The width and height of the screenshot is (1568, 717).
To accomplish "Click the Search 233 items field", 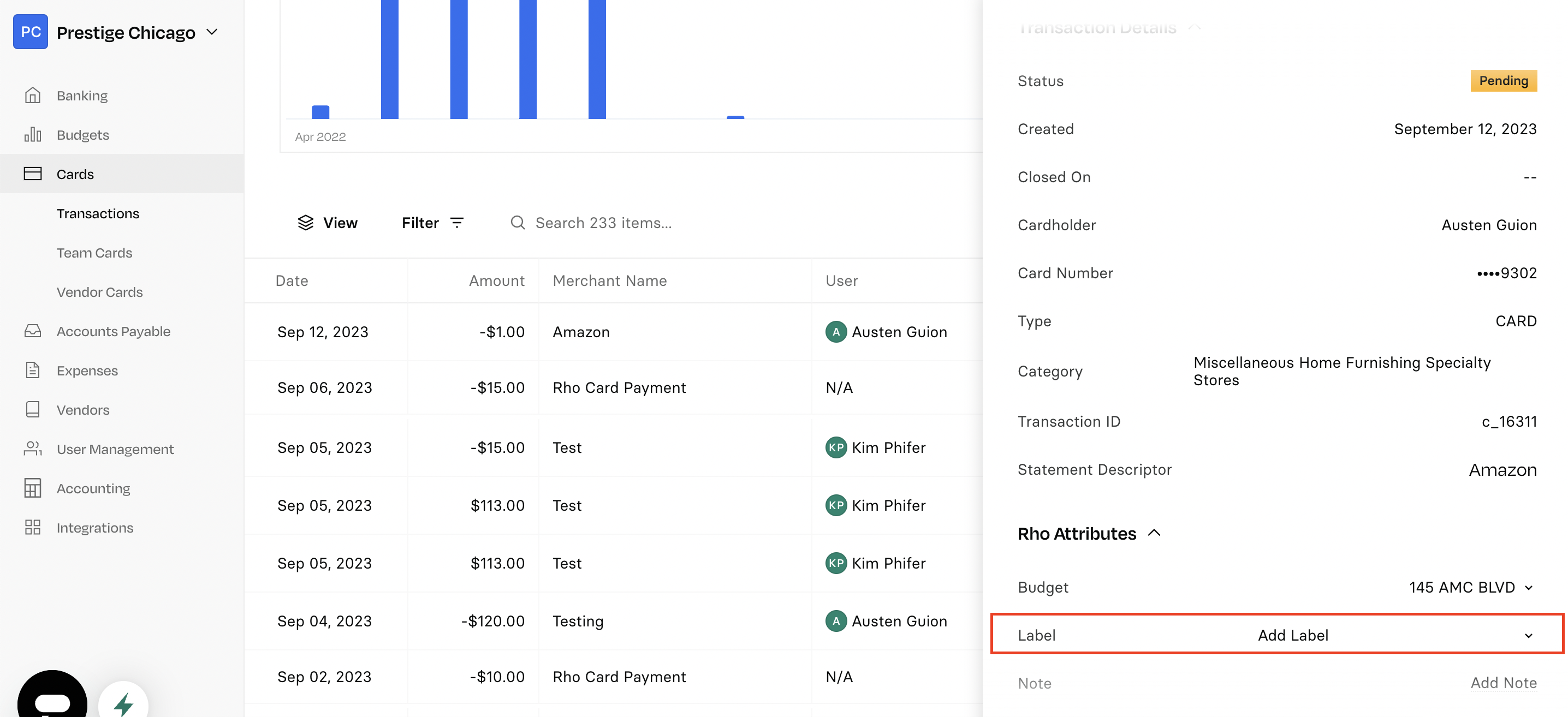I will coord(603,223).
